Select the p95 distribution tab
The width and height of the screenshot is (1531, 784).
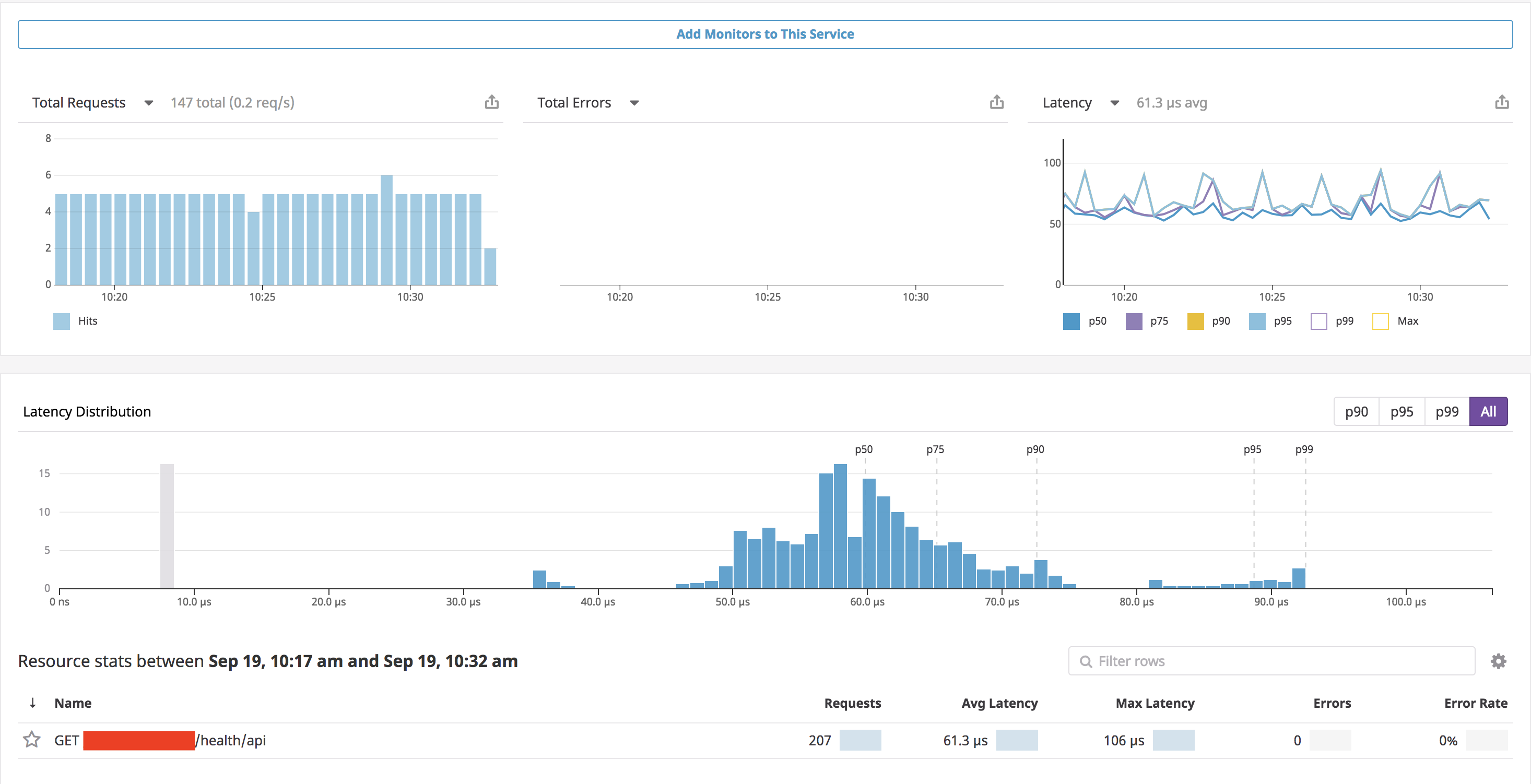(x=1402, y=412)
